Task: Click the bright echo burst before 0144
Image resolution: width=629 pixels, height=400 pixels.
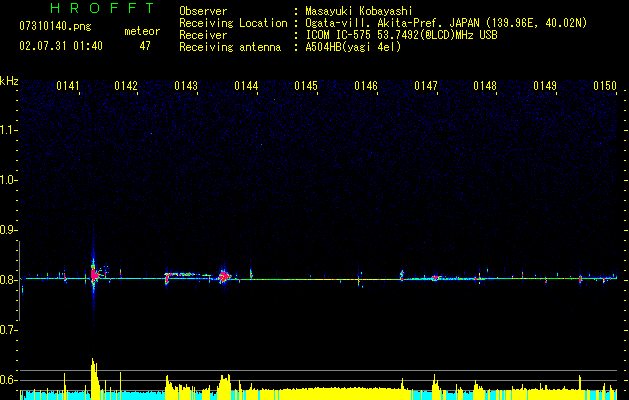Action: click(224, 276)
